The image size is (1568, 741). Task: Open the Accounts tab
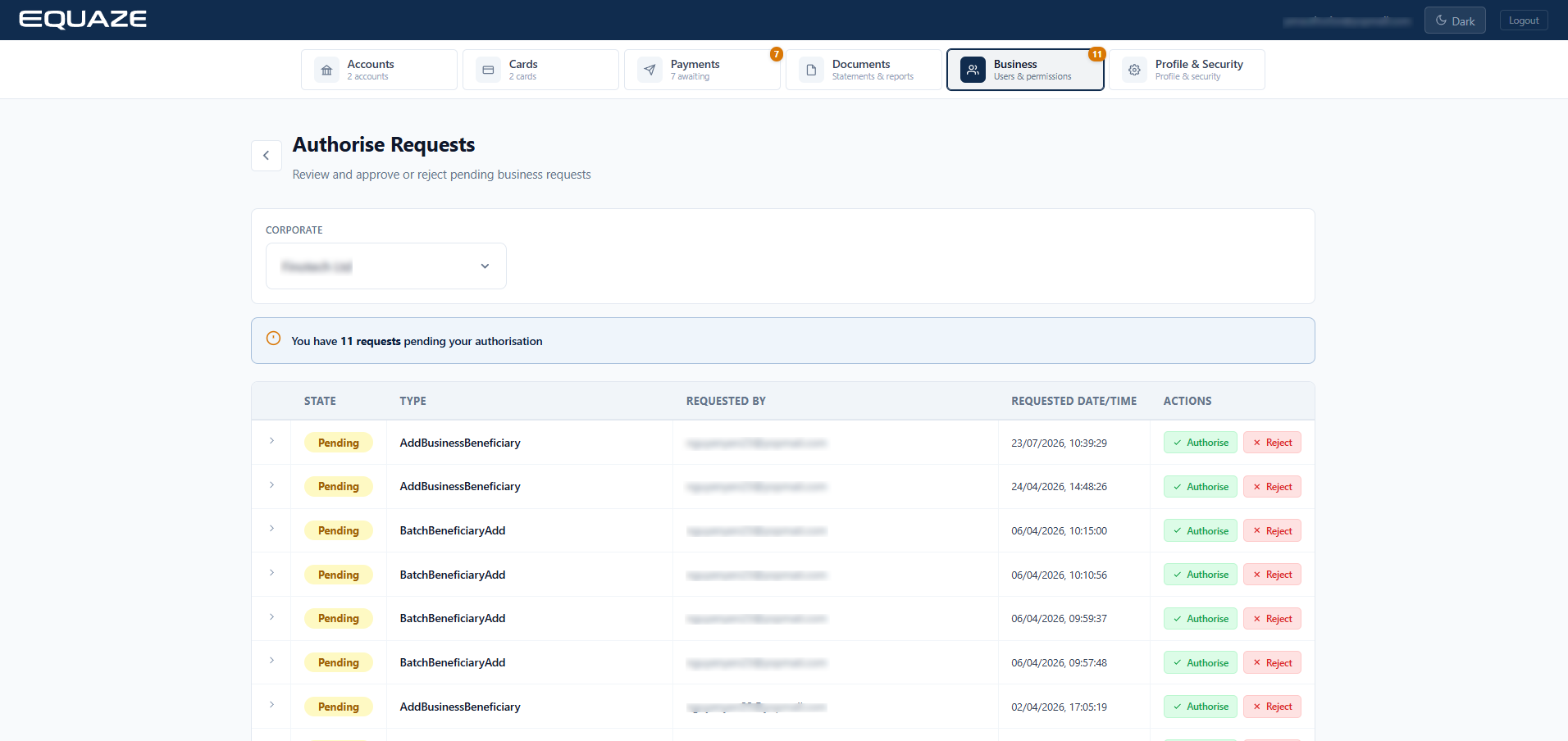click(379, 70)
